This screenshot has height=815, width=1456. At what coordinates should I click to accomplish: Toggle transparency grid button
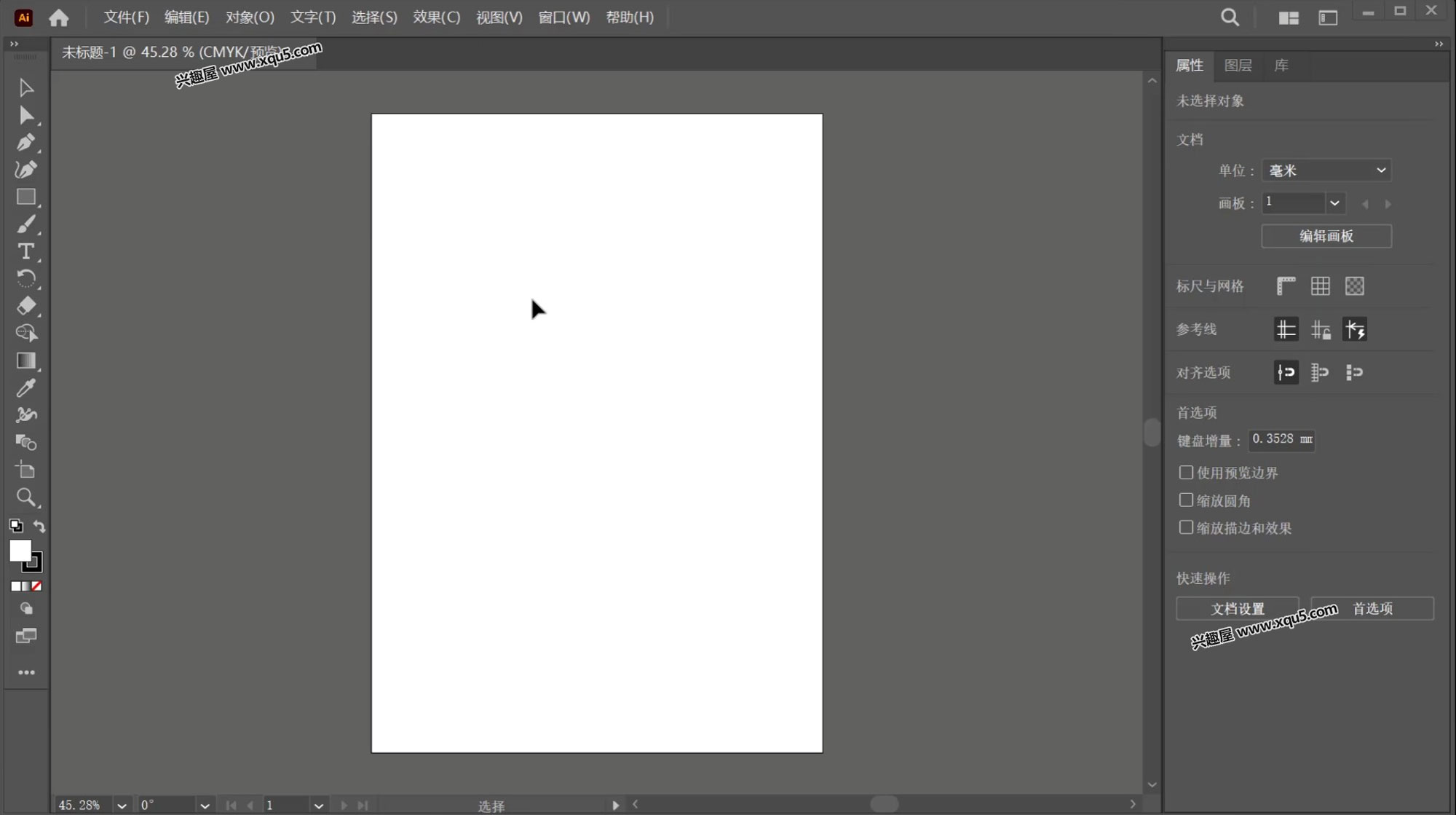tap(1354, 286)
